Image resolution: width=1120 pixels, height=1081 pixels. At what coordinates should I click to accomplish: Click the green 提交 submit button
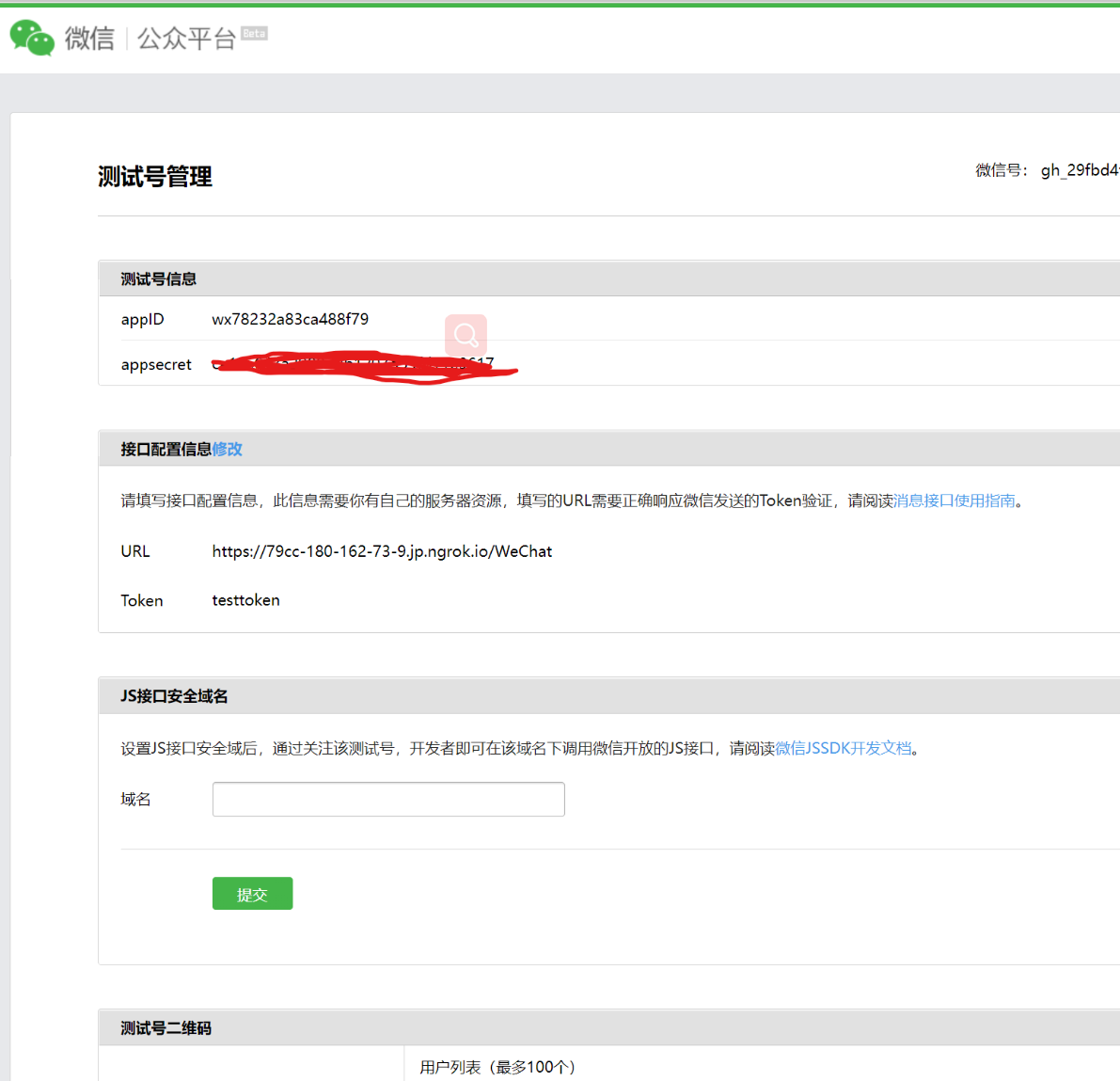click(x=252, y=893)
